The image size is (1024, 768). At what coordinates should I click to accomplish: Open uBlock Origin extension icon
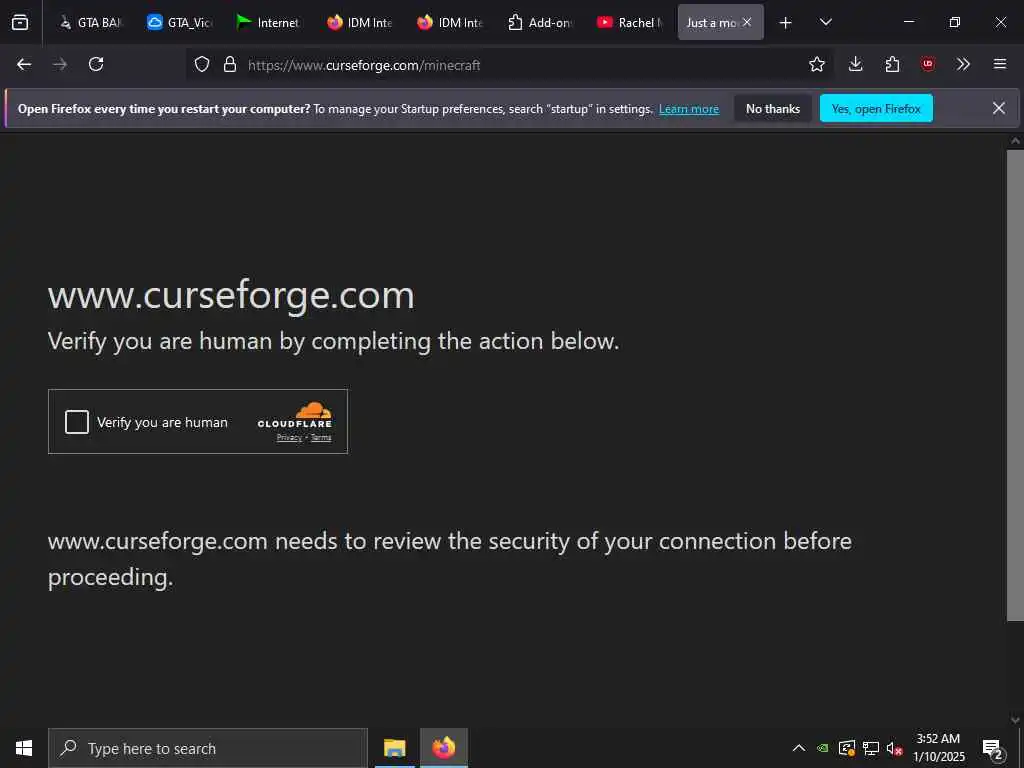click(927, 64)
